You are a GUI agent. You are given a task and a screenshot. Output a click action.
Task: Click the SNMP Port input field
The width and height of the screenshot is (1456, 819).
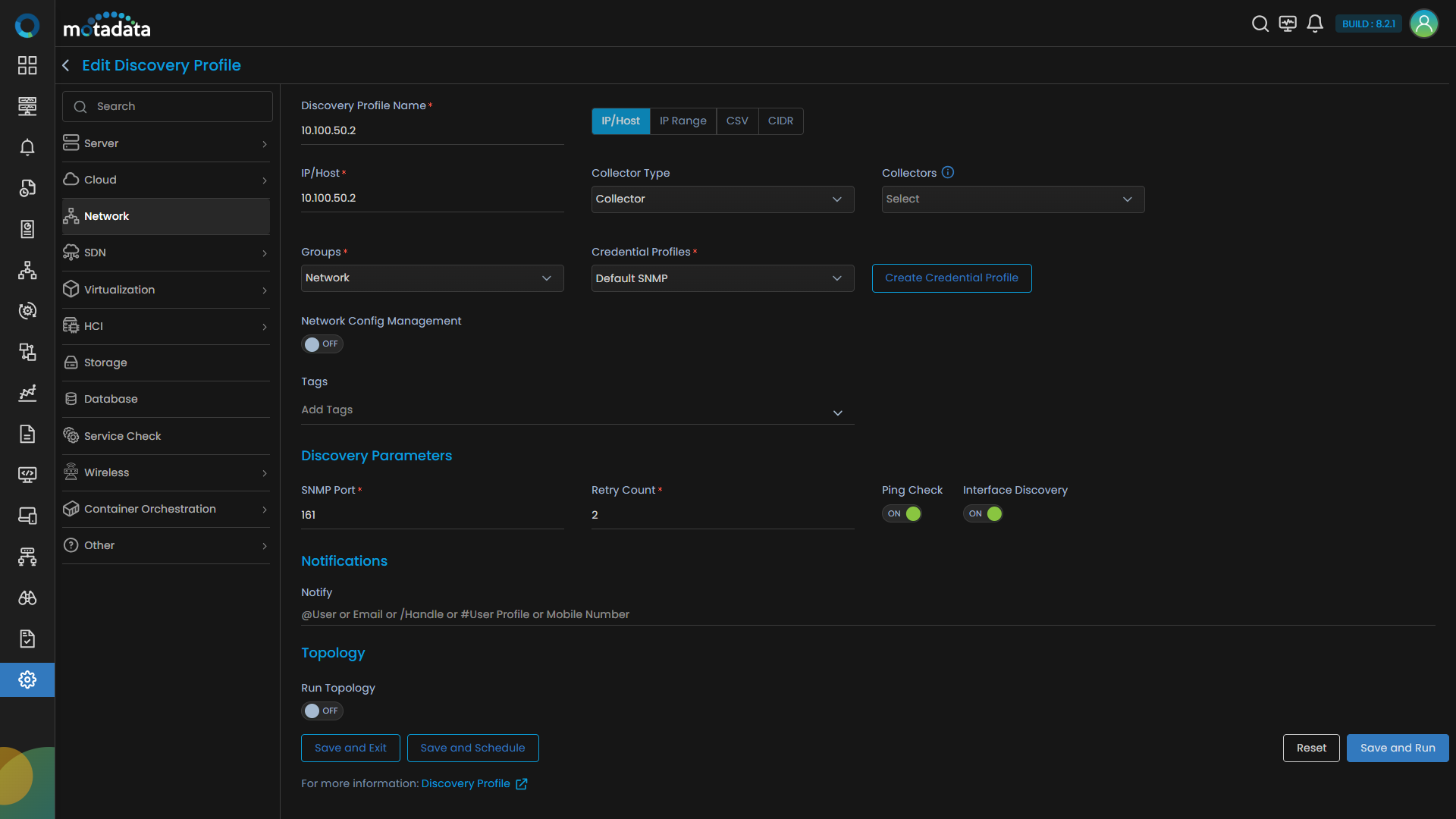point(431,515)
